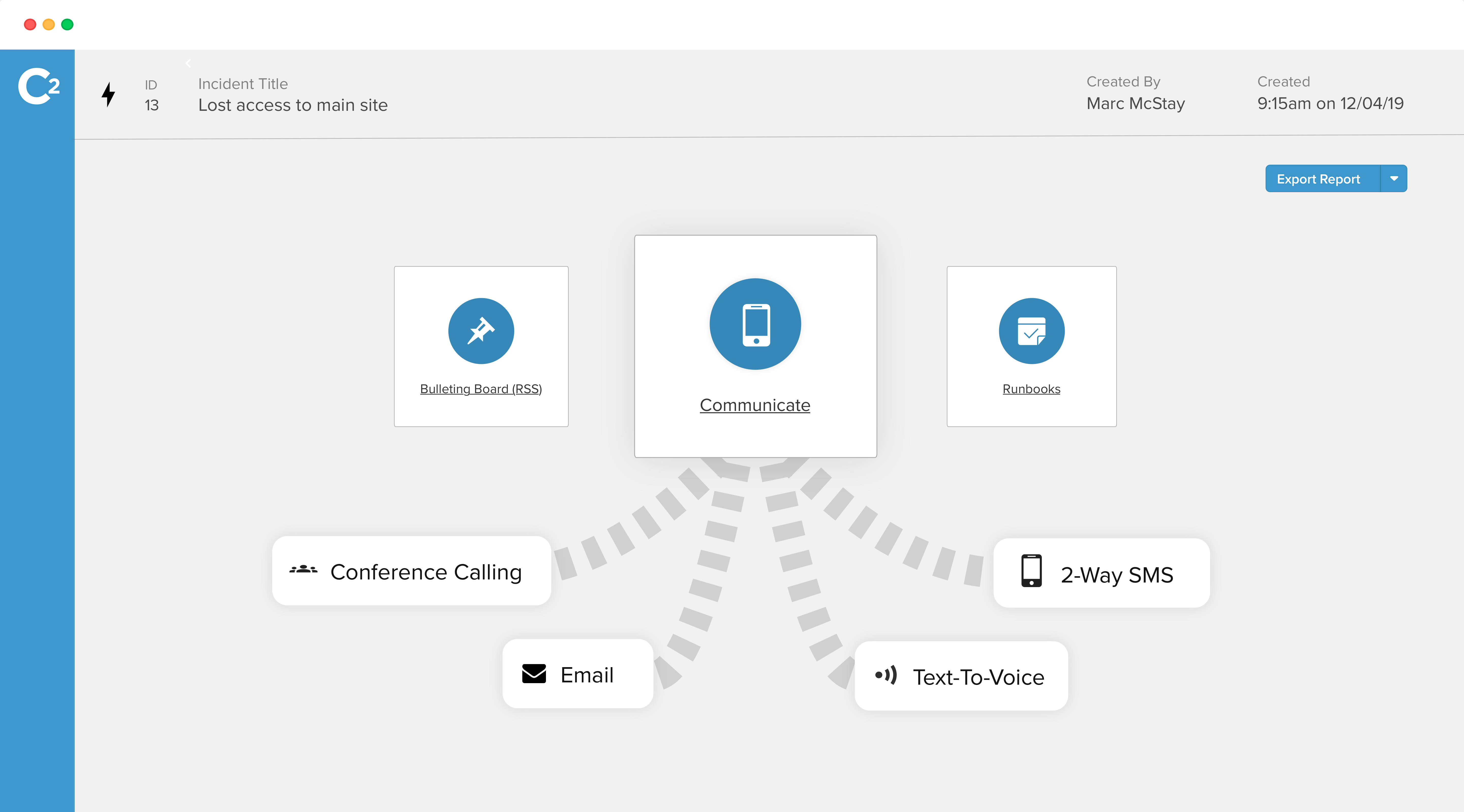Click the Text-To-Voice sound wave icon
Image resolution: width=1464 pixels, height=812 pixels.
[x=886, y=675]
